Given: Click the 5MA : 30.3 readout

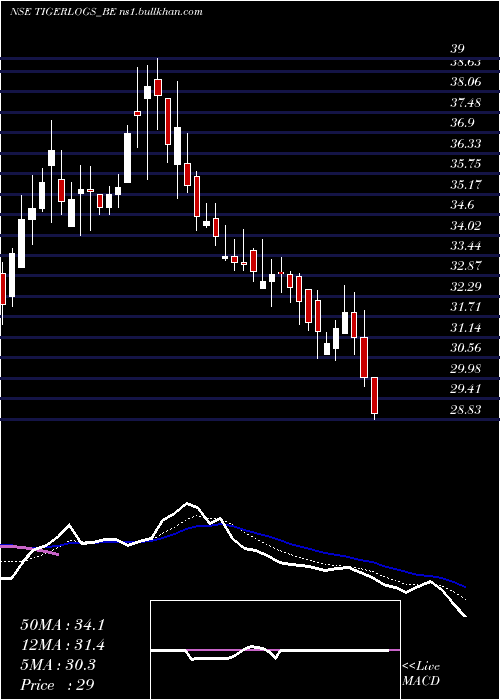Looking at the screenshot, I should [x=58, y=665].
